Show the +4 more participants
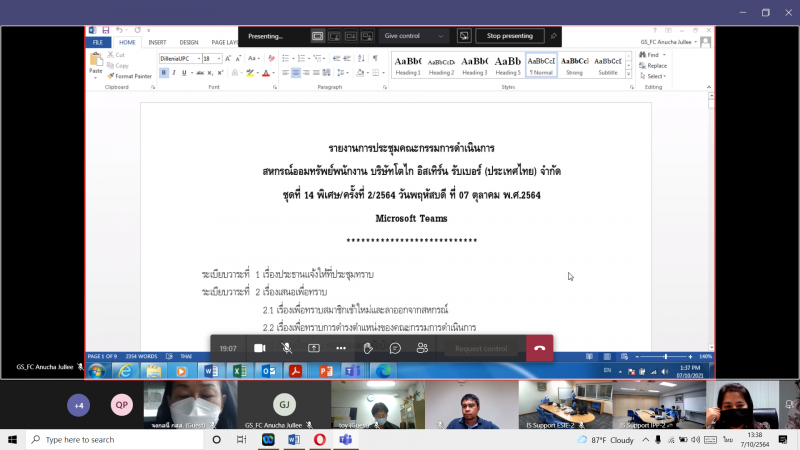This screenshot has height=450, width=800. 79,406
